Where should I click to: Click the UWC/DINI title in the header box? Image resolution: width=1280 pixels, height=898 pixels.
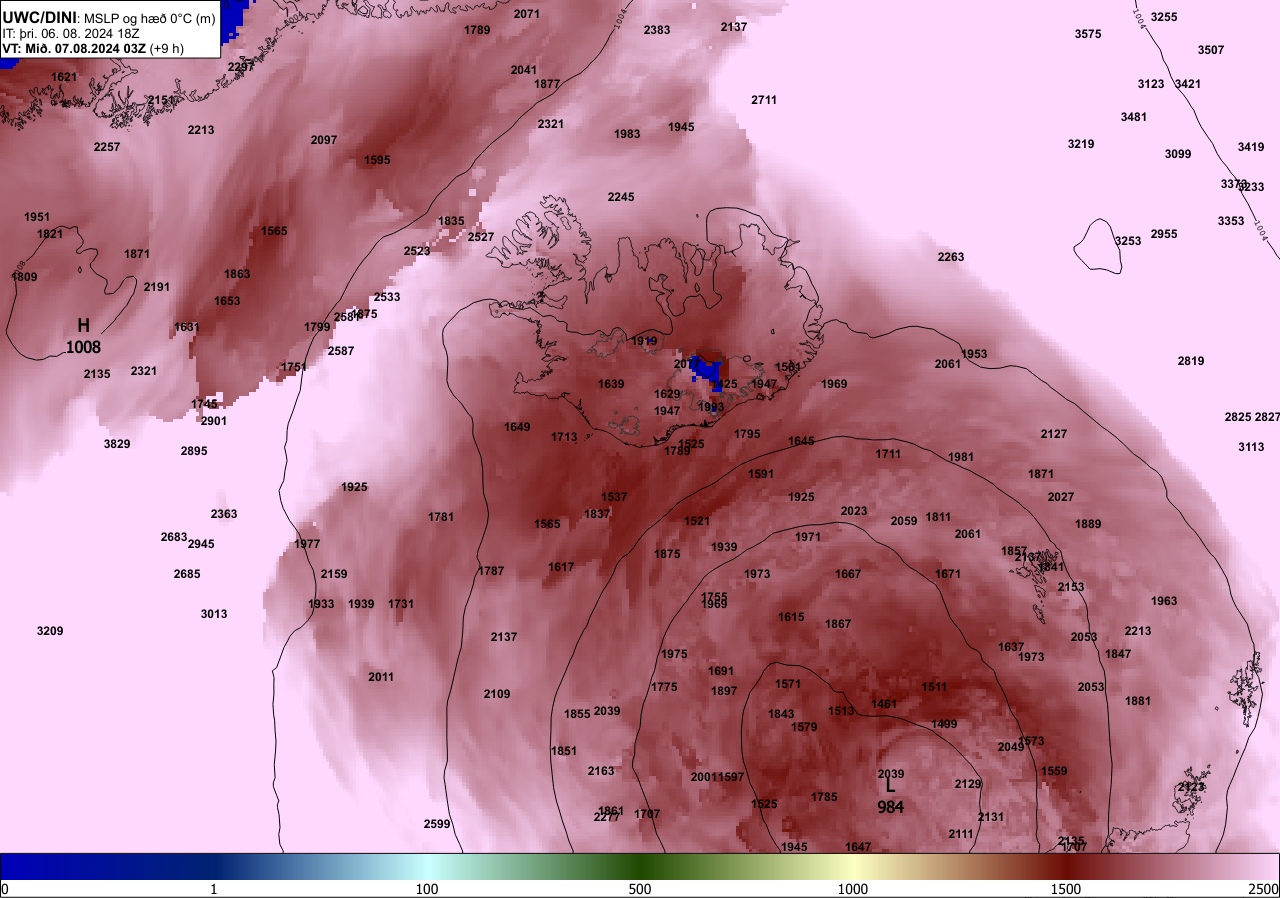[40, 16]
